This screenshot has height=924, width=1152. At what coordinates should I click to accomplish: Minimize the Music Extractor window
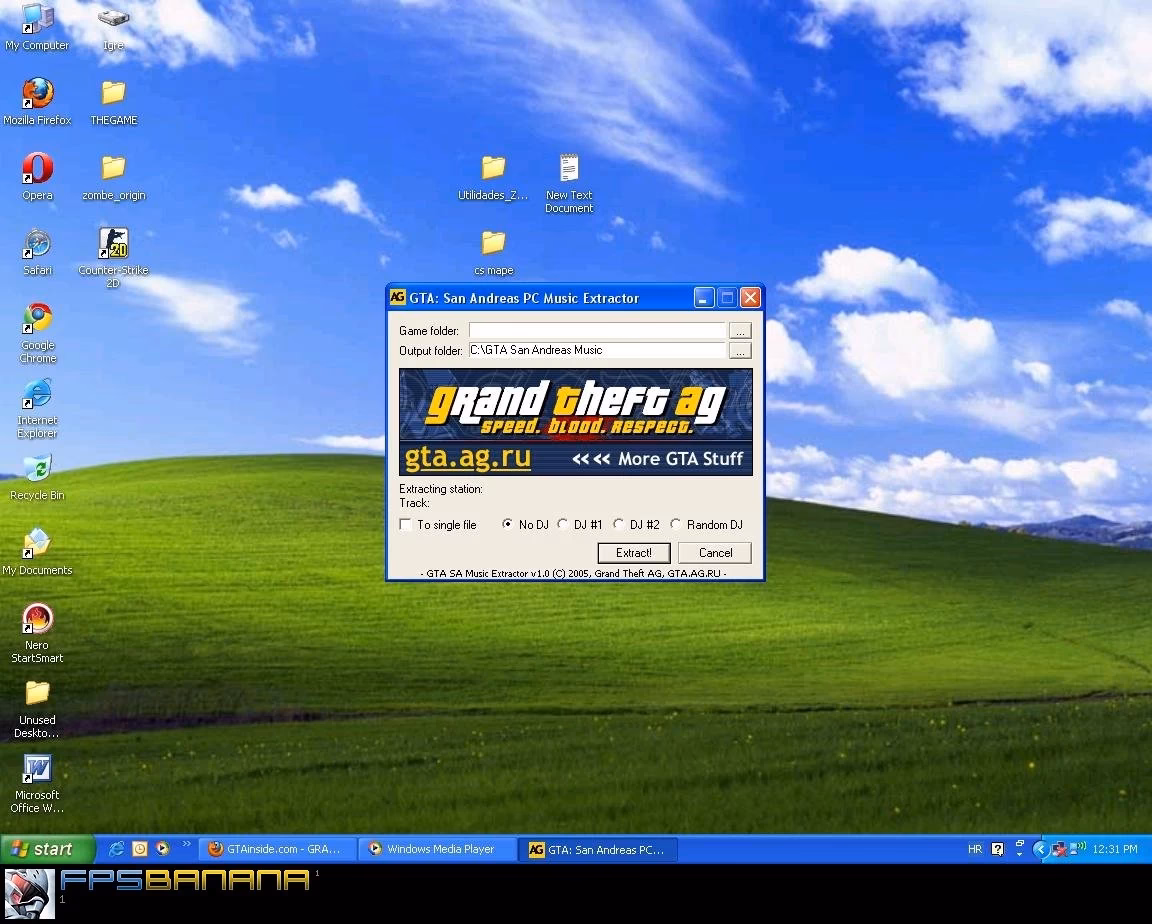[x=703, y=297]
